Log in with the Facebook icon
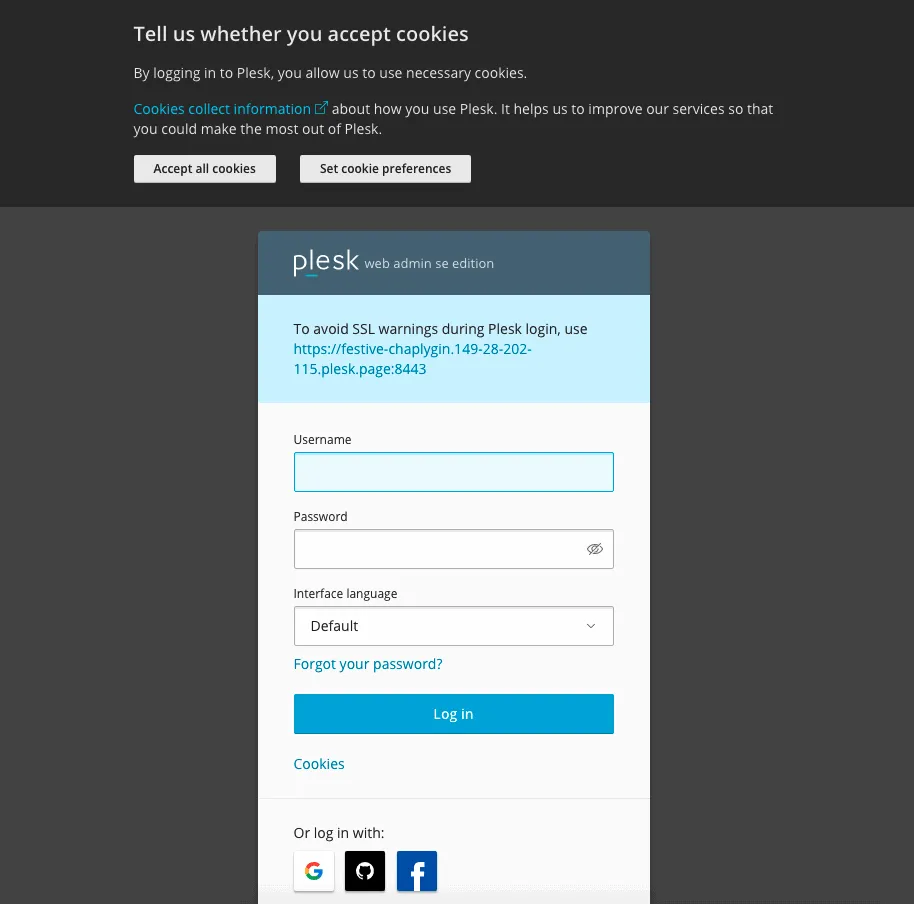The height and width of the screenshot is (904, 914). (416, 870)
